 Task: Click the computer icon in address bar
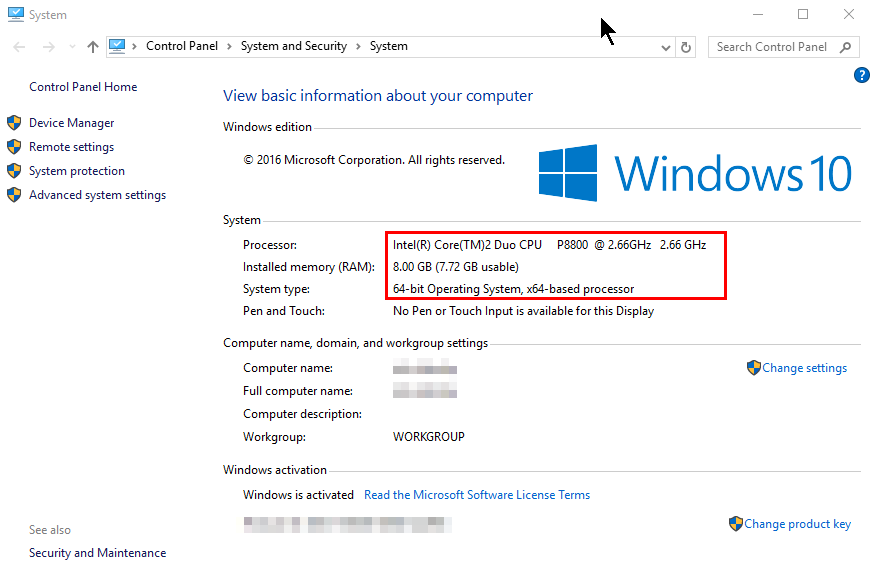pos(117,46)
